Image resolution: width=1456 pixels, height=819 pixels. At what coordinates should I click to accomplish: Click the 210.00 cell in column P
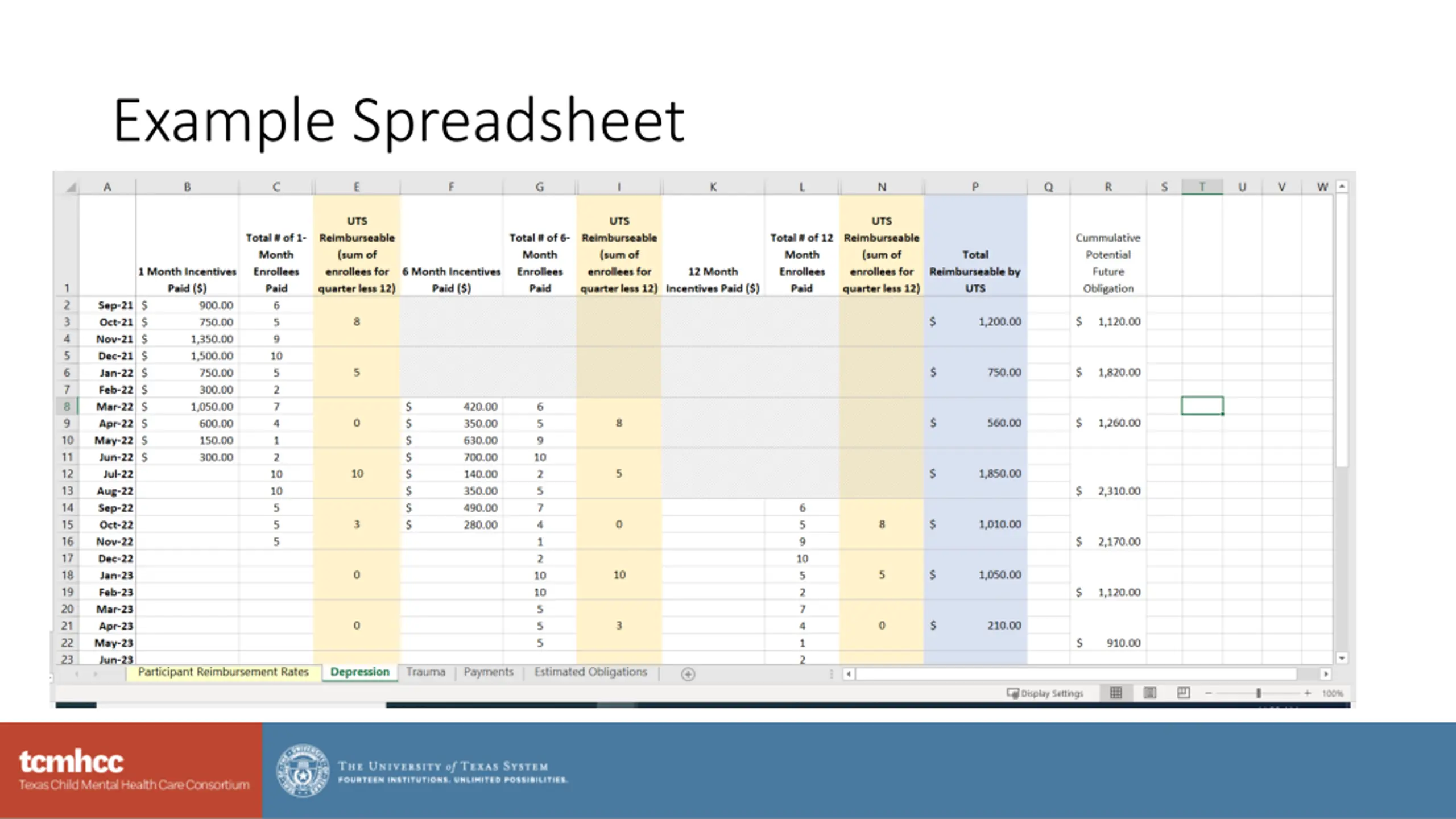click(x=975, y=626)
